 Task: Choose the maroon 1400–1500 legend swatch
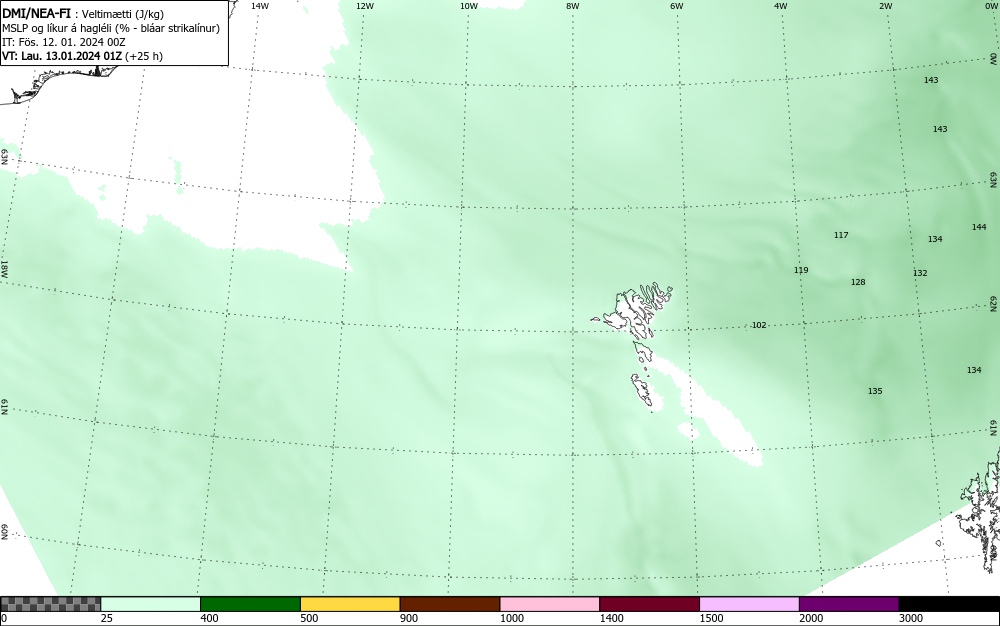(649, 604)
